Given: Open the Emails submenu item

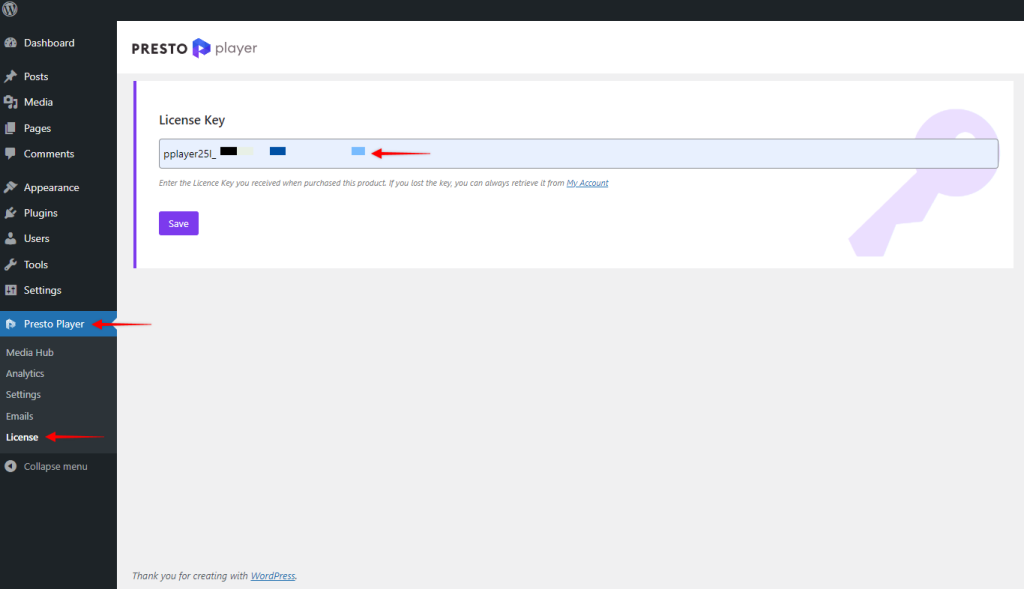Looking at the screenshot, I should pyautogui.click(x=20, y=416).
